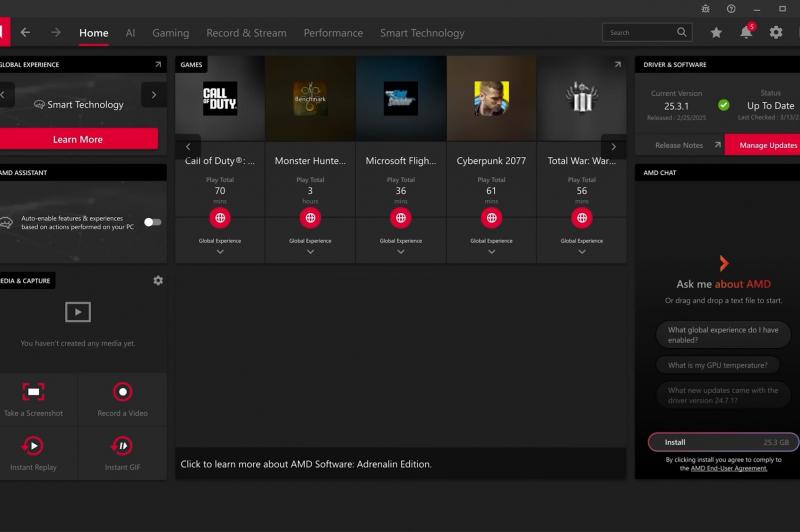Click the Take a Screenshot icon
Viewport: 800px width, 532px height.
[33, 392]
